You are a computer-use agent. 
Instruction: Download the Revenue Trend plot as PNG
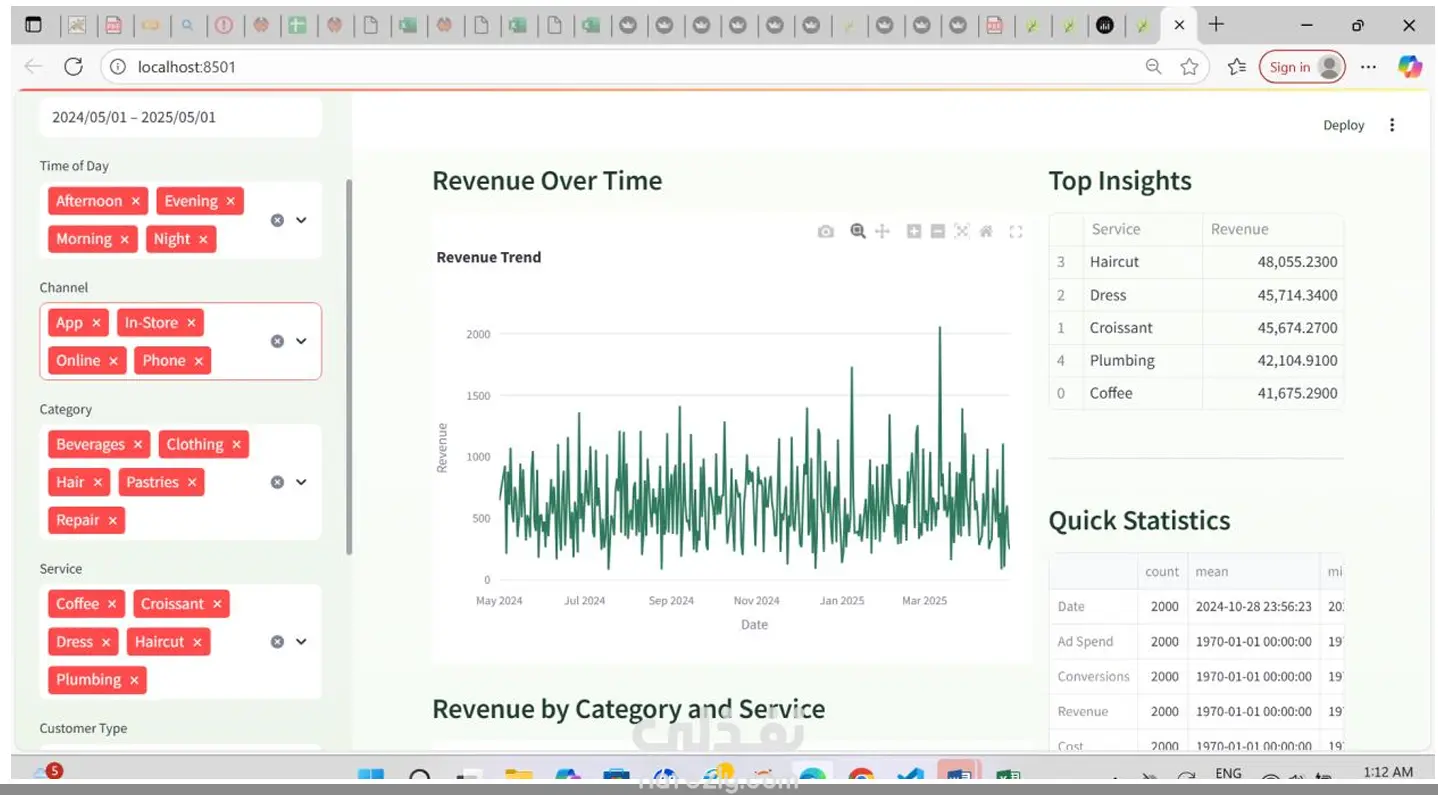click(825, 231)
